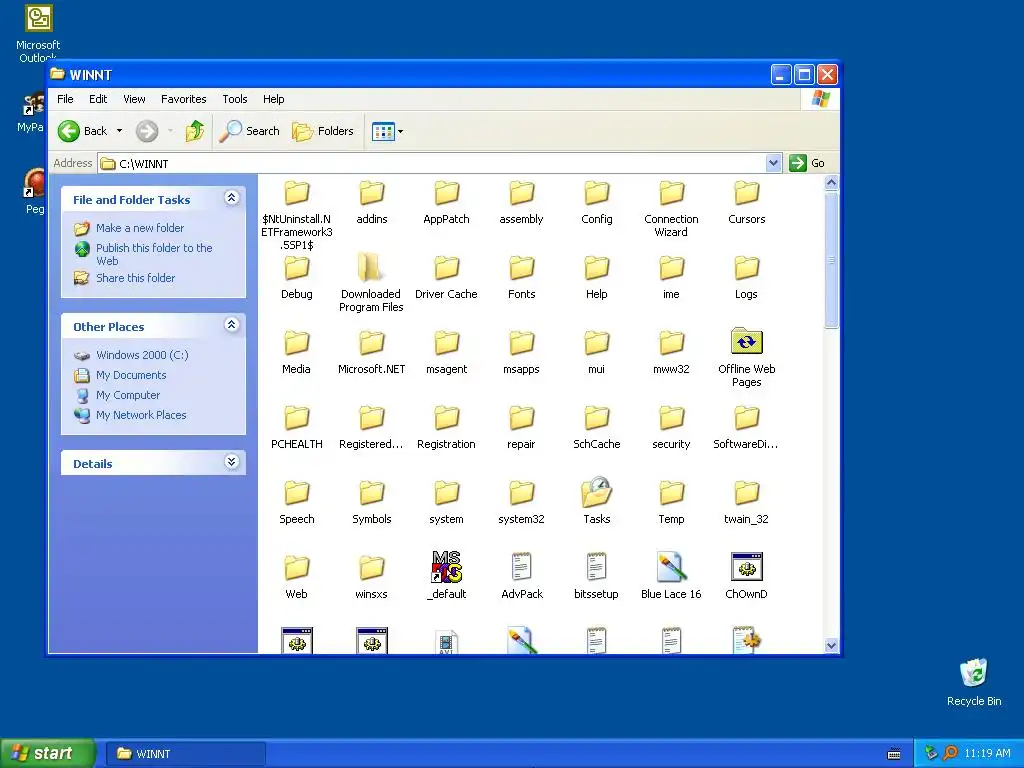
Task: Click Make a new folder link
Action: click(x=140, y=228)
